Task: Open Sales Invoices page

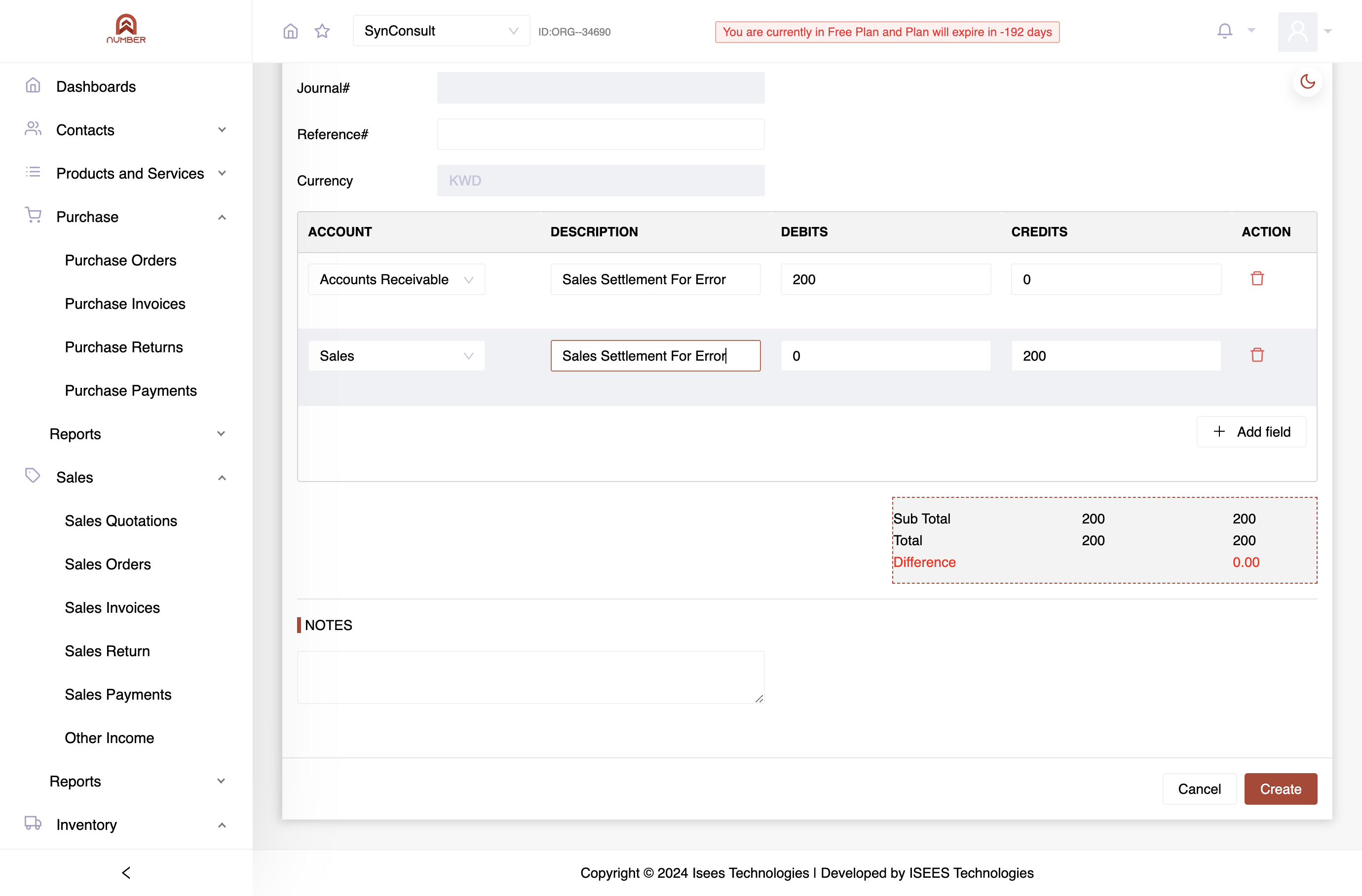Action: point(112,608)
